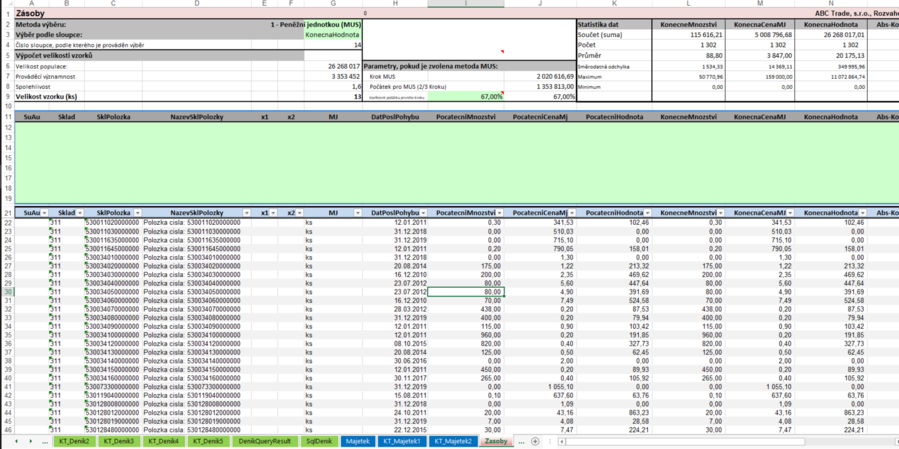899x449 pixels.
Task: Select the KonecnaHodnota column selection cell
Action: click(332, 34)
